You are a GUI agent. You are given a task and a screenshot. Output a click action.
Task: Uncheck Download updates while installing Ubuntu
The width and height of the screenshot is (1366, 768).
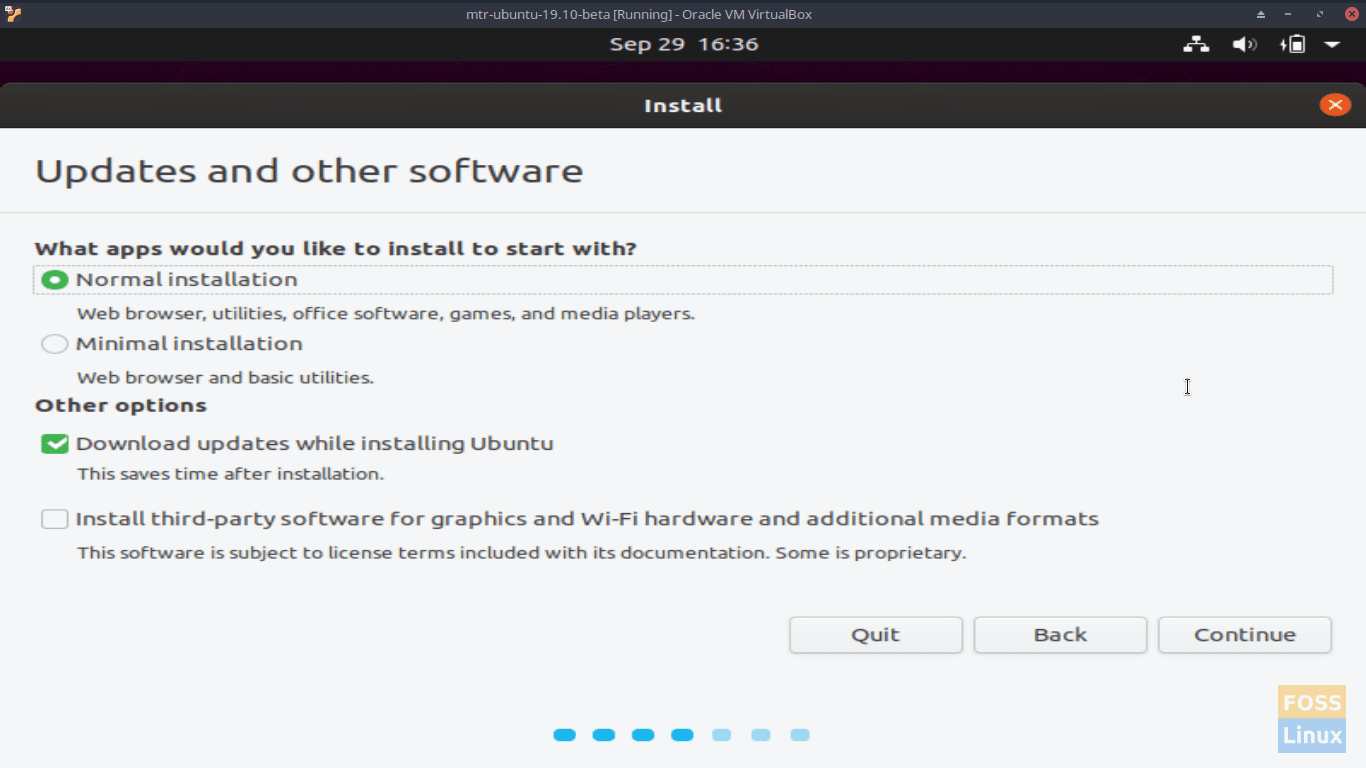(x=55, y=444)
